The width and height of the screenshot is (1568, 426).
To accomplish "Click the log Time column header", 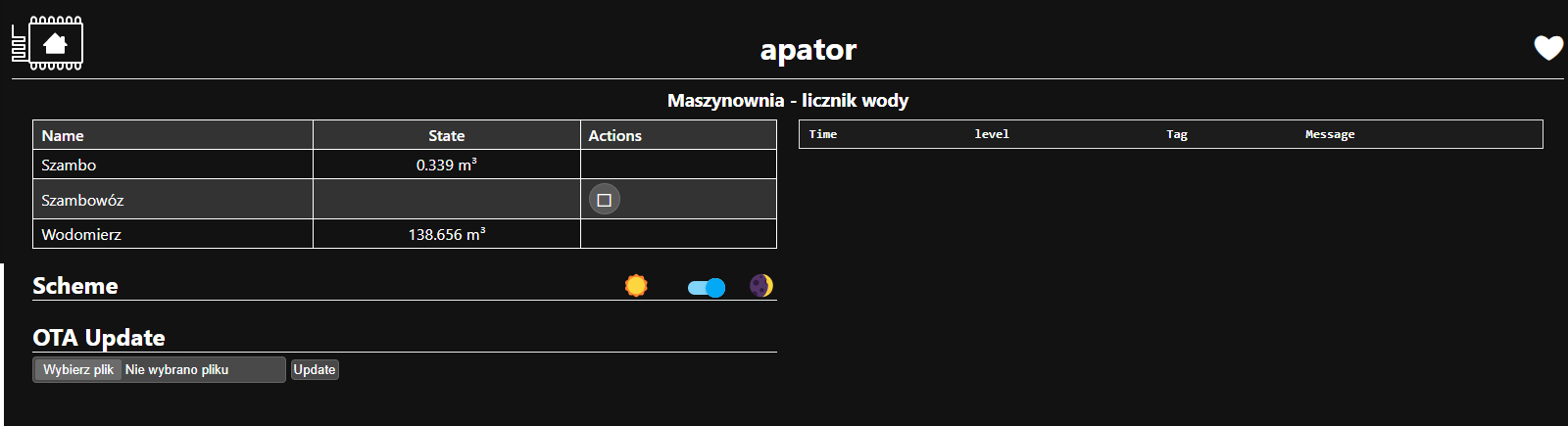I will click(x=823, y=134).
